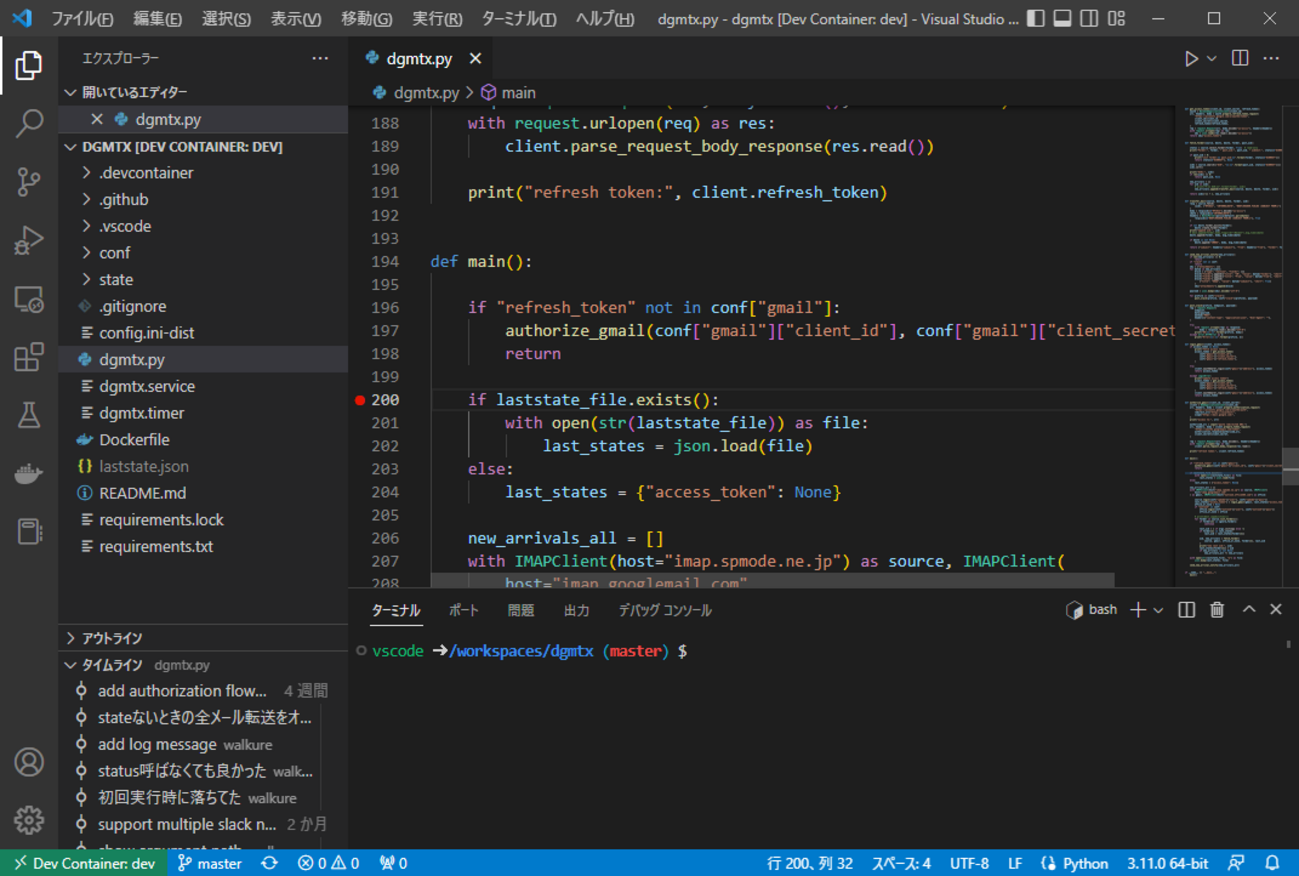Viewport: 1299px width, 876px height.
Task: Open notifications bell in status bar
Action: 1272,863
